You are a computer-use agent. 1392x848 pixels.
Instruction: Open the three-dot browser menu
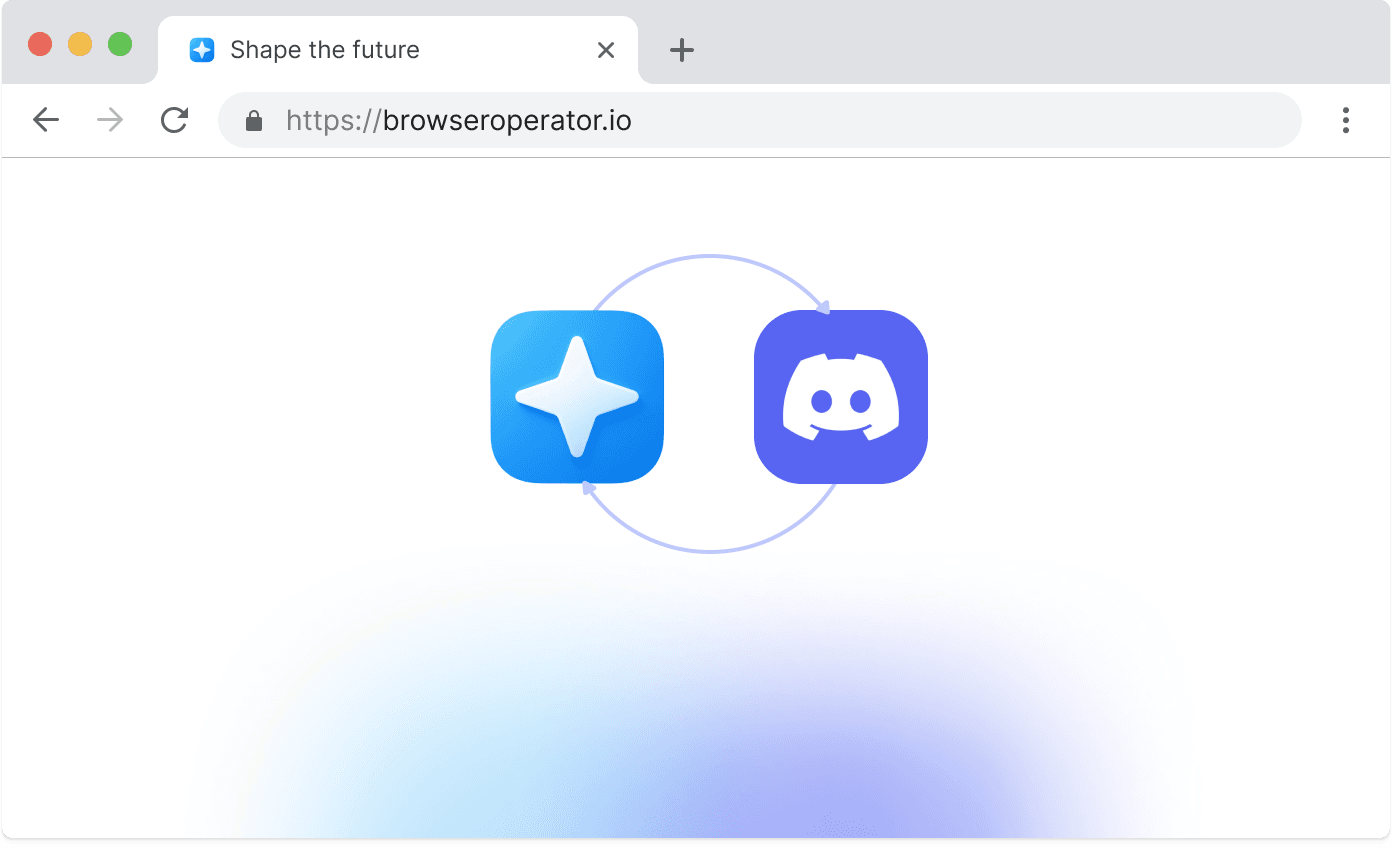click(x=1346, y=121)
